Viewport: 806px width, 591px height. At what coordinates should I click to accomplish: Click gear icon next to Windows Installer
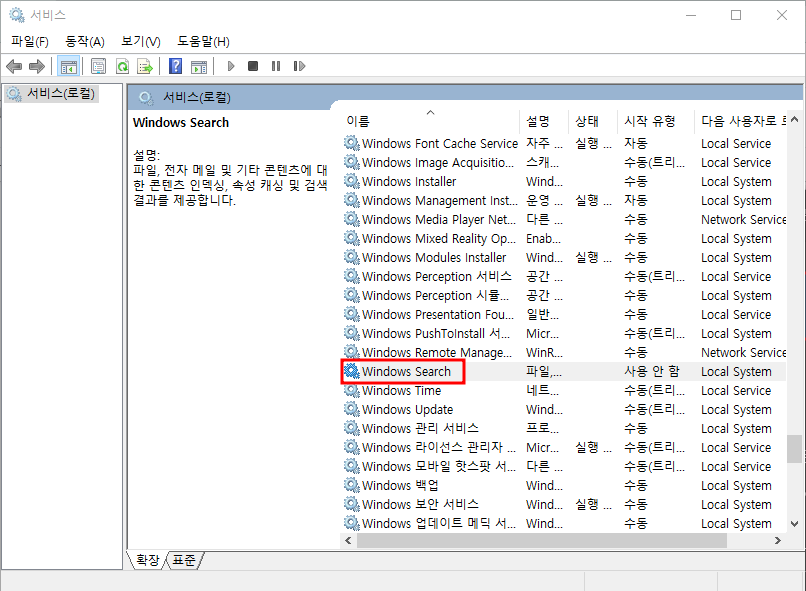[352, 181]
